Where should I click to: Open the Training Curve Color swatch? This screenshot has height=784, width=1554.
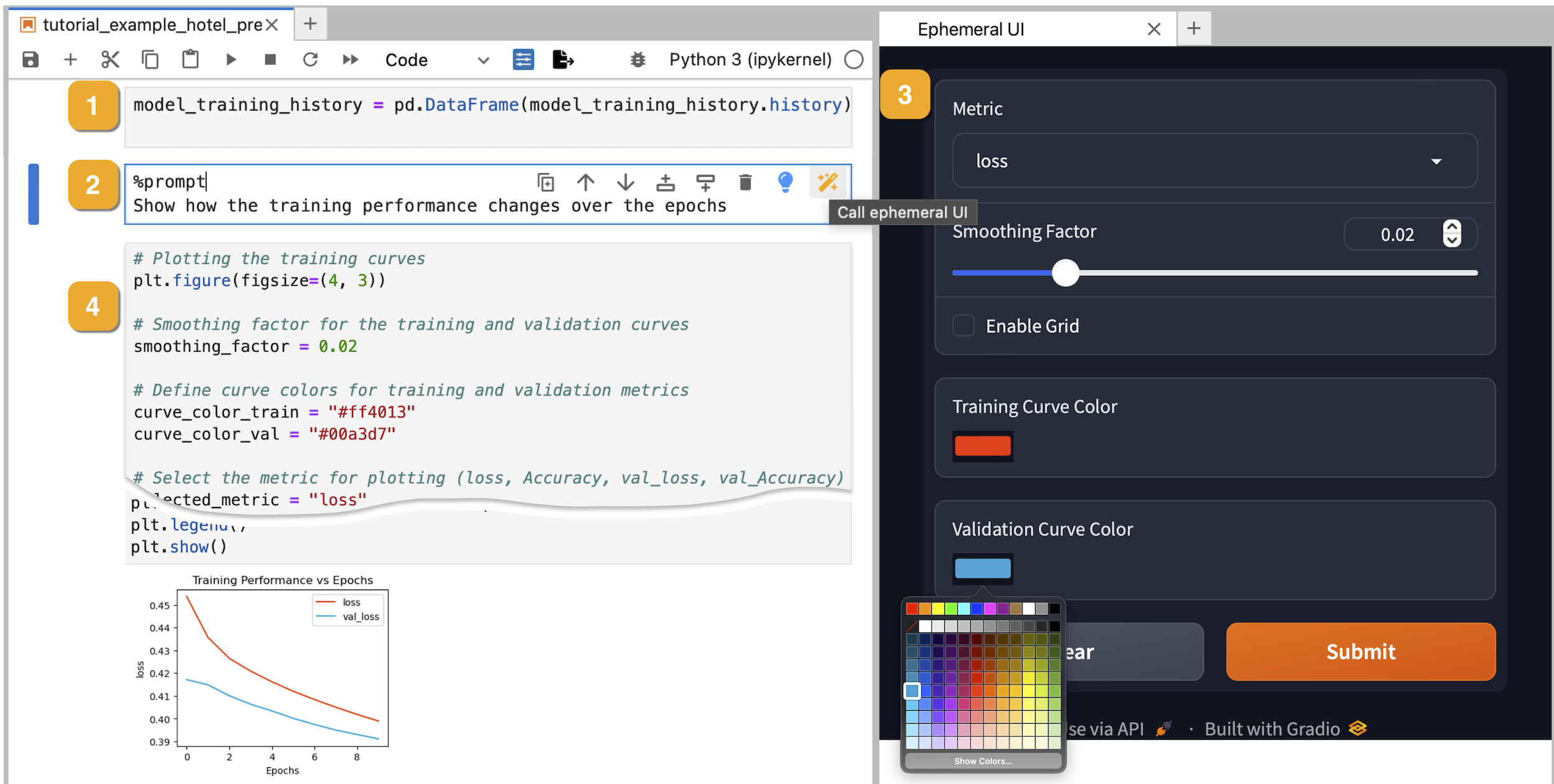coord(983,446)
